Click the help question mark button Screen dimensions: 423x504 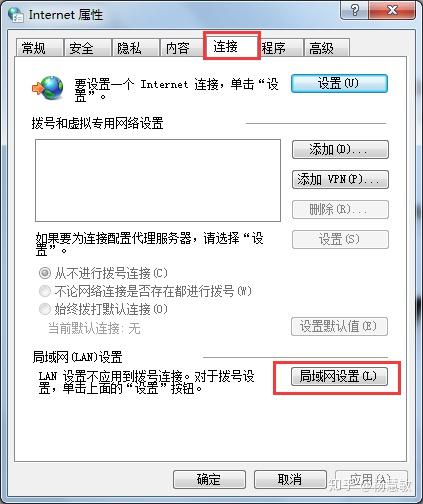(x=354, y=10)
